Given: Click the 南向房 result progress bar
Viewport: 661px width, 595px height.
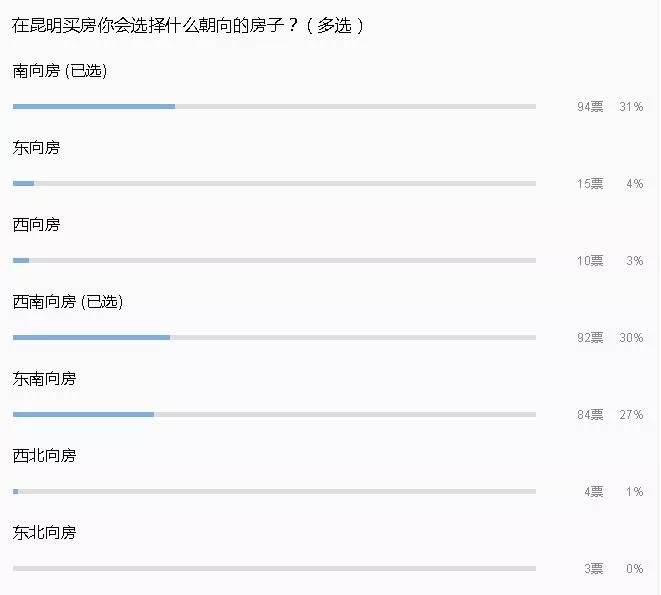Looking at the screenshot, I should coord(274,106).
